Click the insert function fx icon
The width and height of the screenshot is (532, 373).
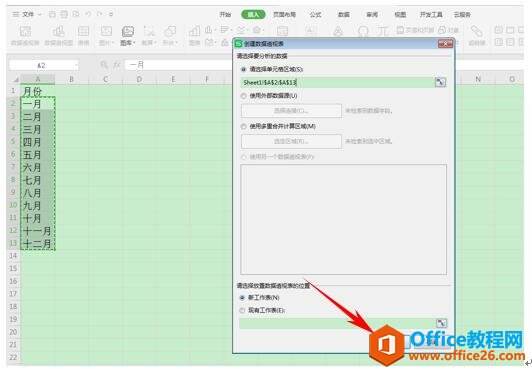click(x=116, y=65)
